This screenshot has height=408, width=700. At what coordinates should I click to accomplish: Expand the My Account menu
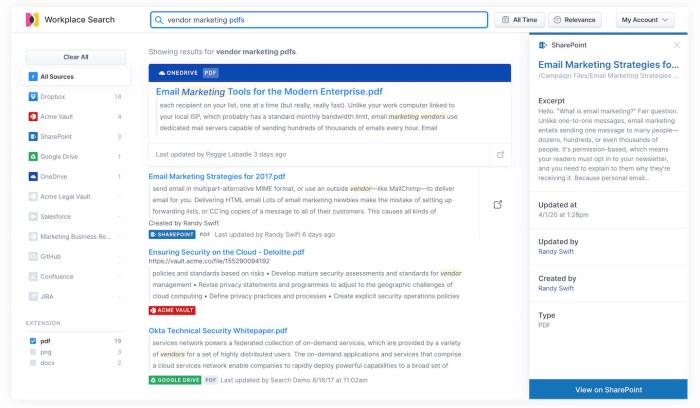click(x=645, y=20)
